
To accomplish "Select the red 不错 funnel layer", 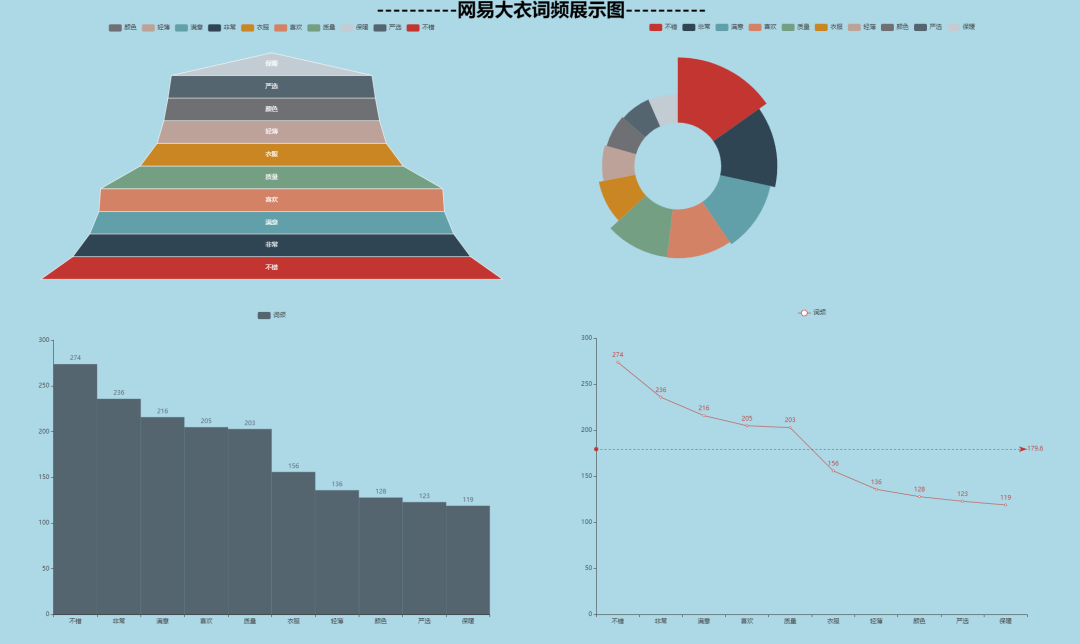I will (271, 268).
